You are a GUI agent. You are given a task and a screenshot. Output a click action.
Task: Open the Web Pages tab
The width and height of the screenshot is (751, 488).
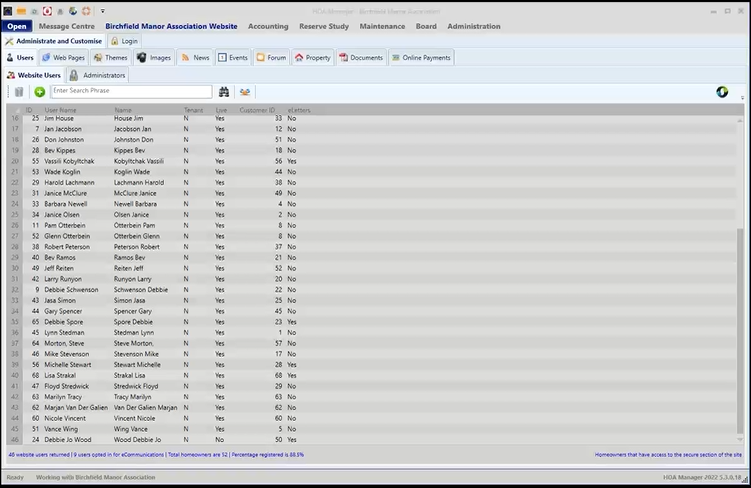tap(64, 57)
